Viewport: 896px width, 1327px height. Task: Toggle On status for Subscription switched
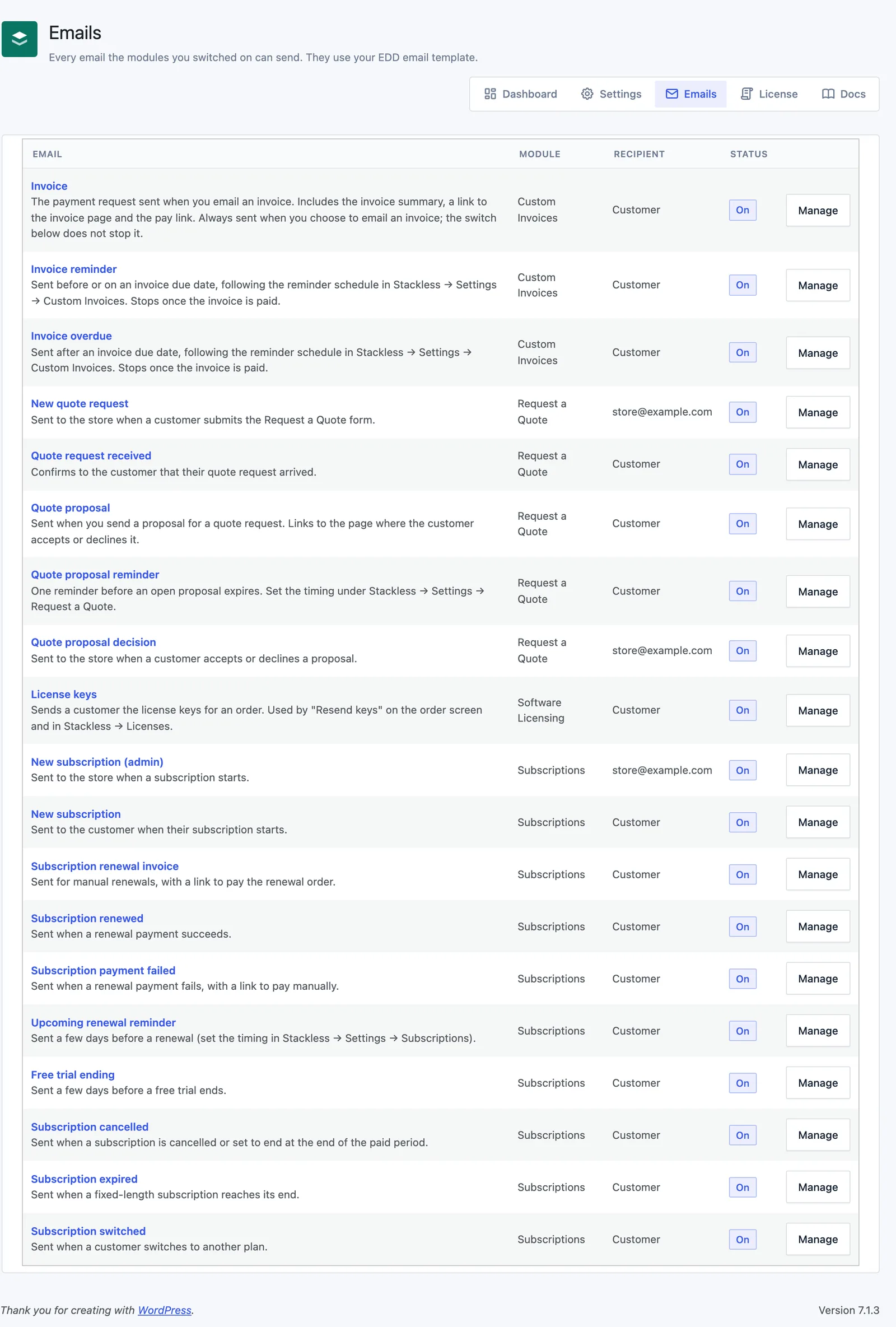[x=743, y=1240]
